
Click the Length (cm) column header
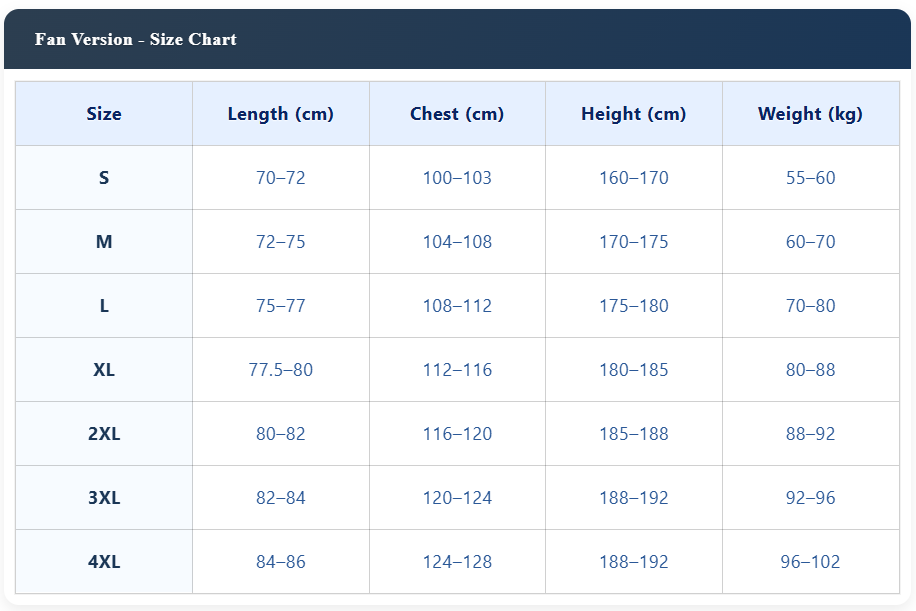[281, 114]
